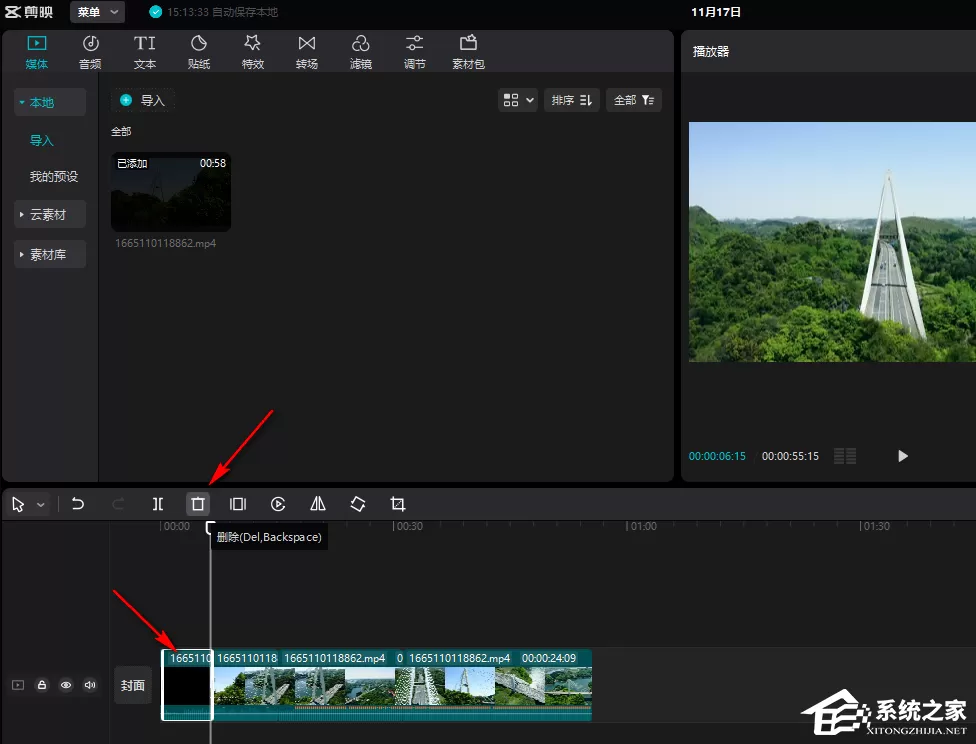Play the preview in the player
The image size is (976, 744).
pyautogui.click(x=903, y=456)
